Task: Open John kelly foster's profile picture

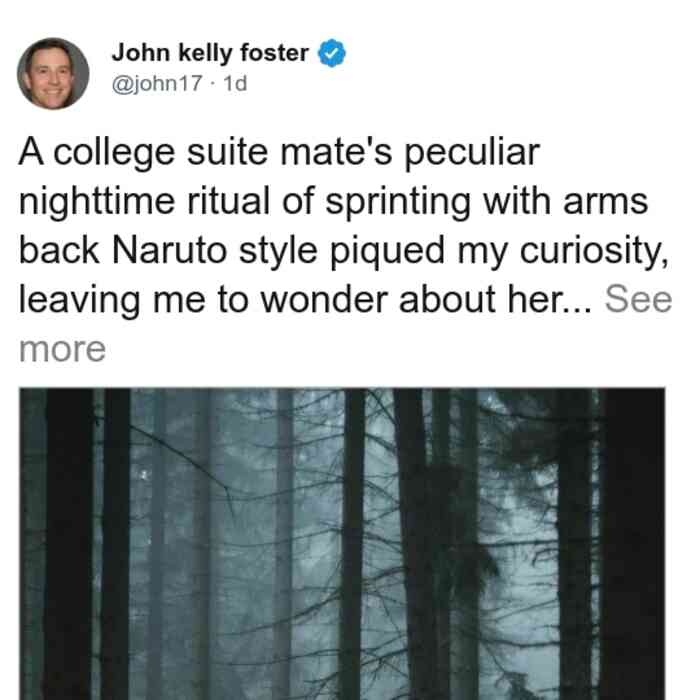Action: (x=53, y=74)
